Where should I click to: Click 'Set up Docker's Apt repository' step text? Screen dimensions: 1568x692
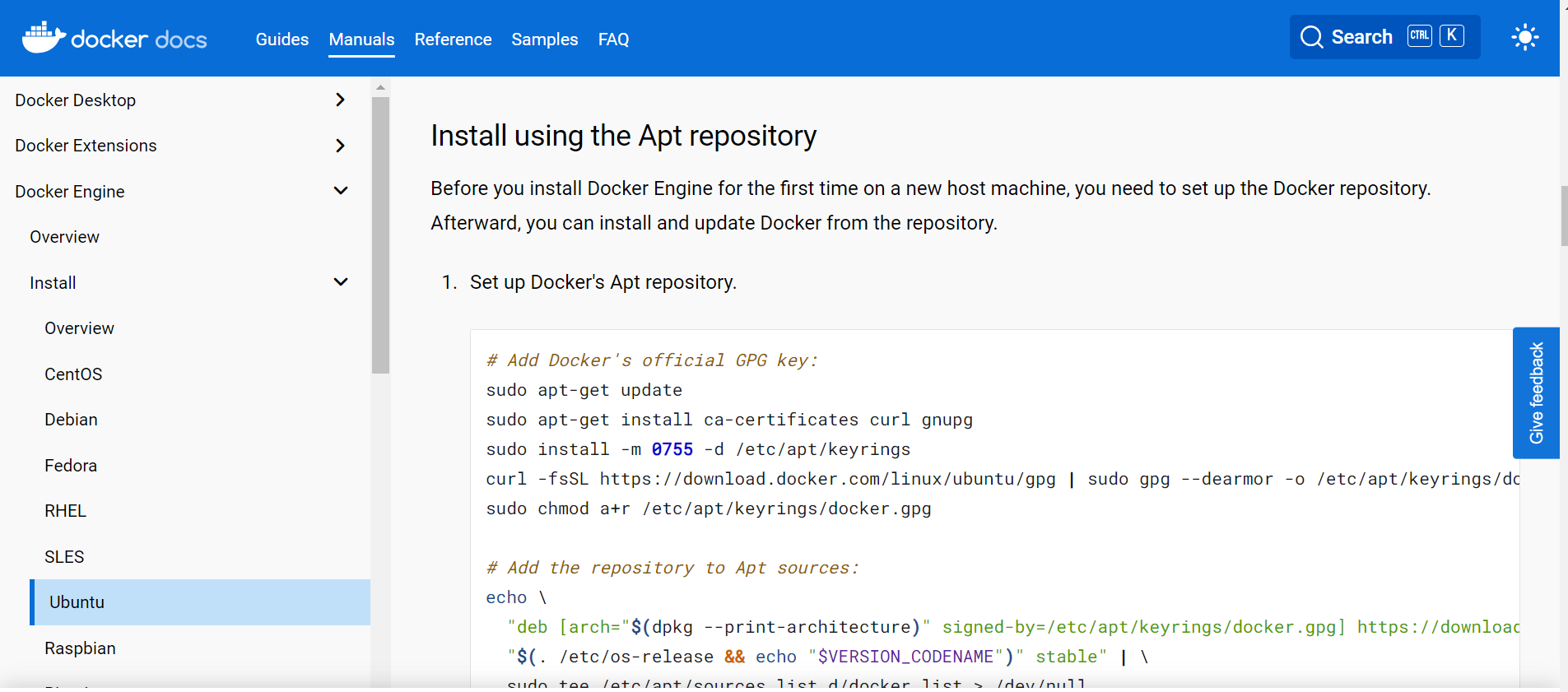coord(603,282)
